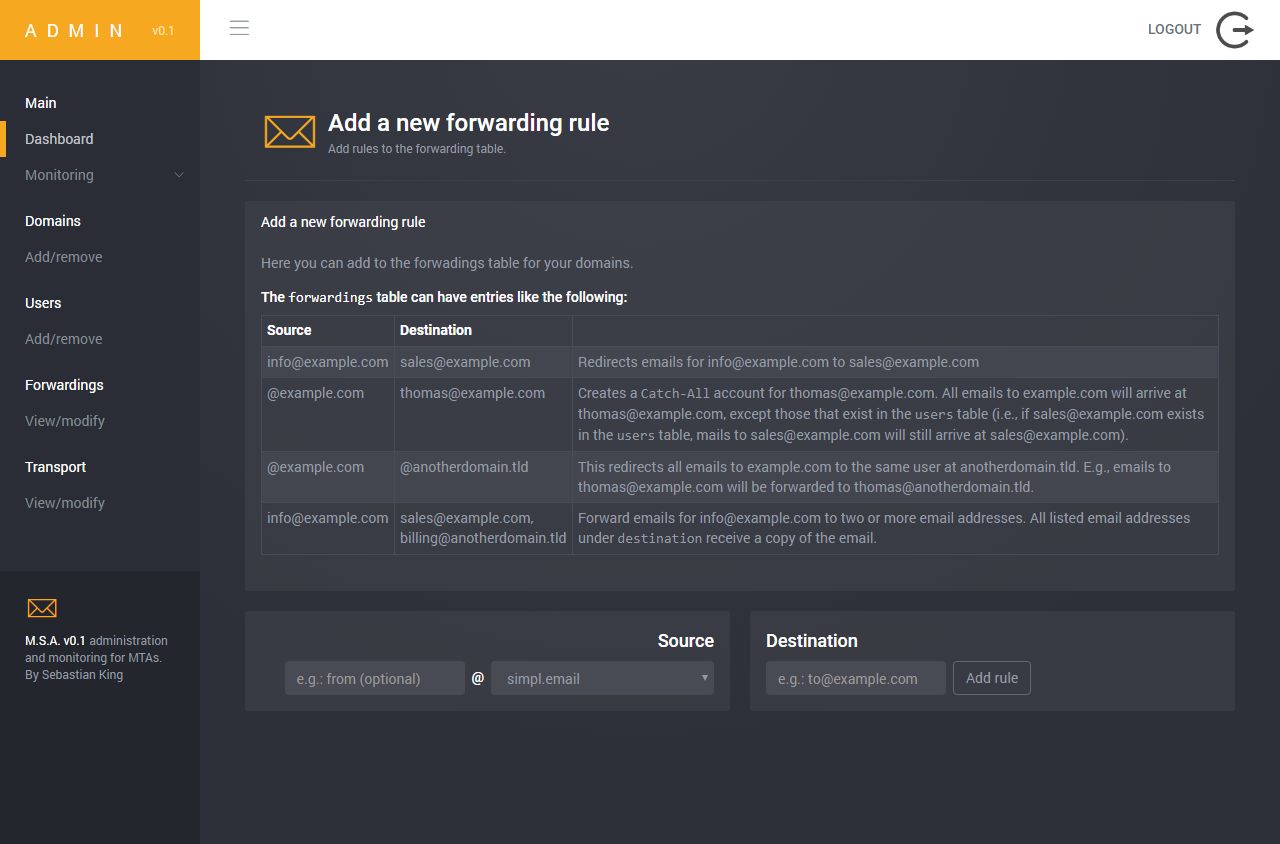Screen dimensions: 1280x844
Task: Click the Destination column header
Action: [436, 330]
